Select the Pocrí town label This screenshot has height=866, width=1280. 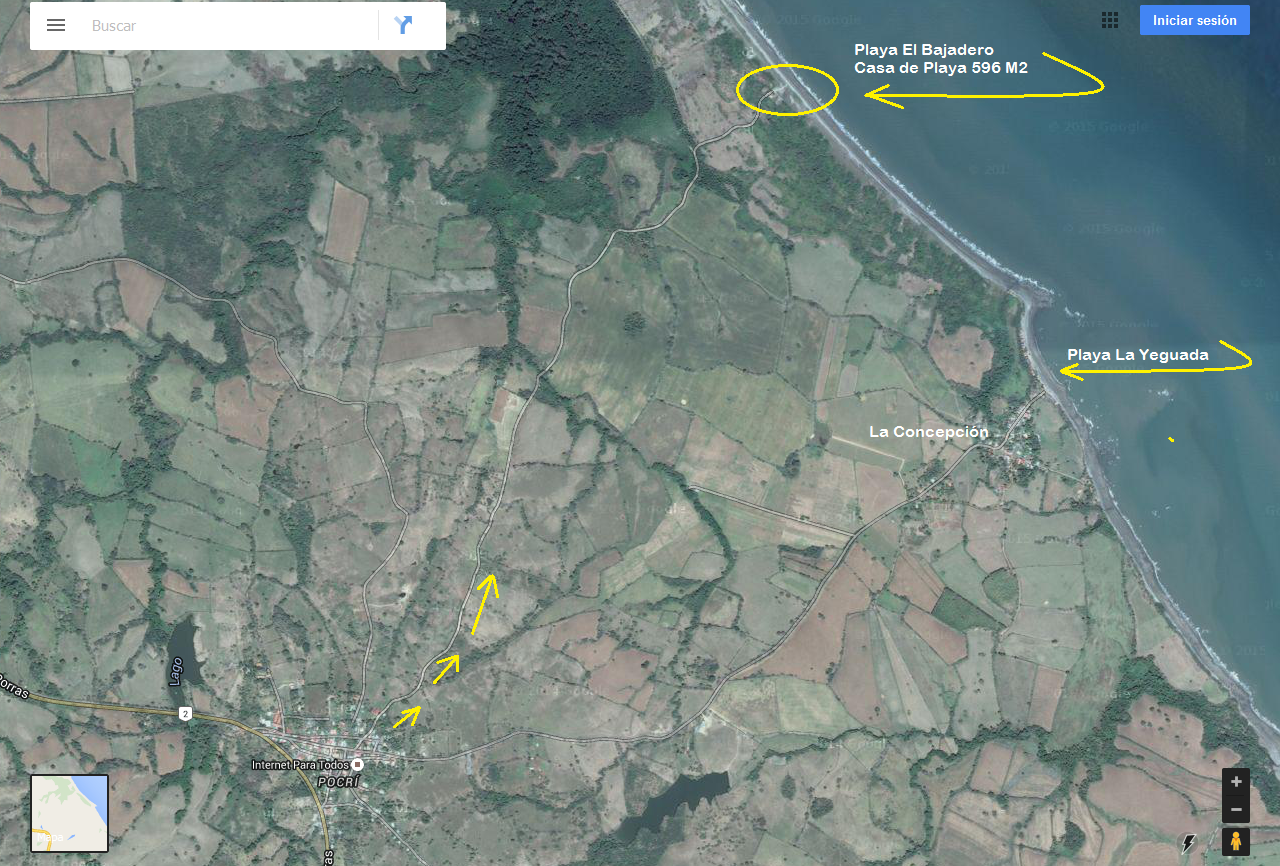point(337,782)
